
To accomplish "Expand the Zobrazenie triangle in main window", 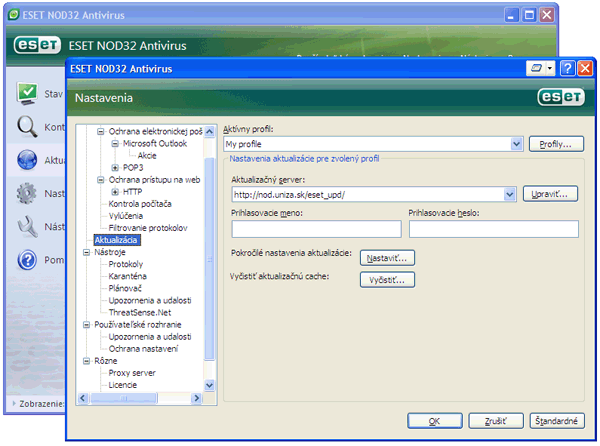I will point(14,403).
